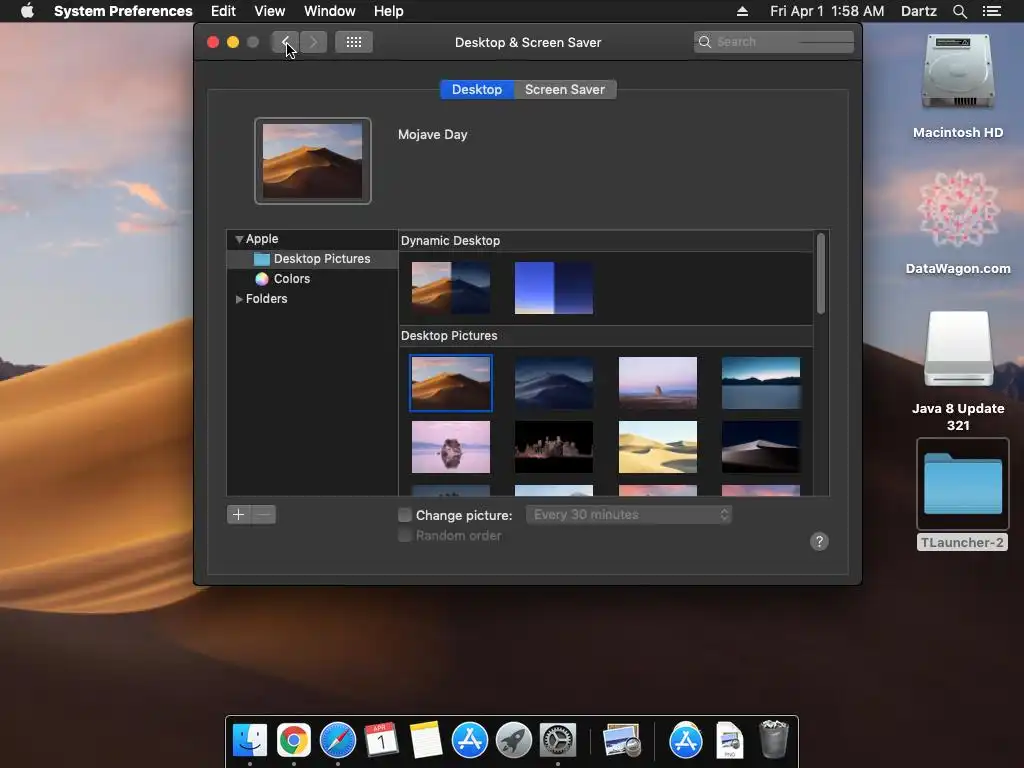Open the App Store next to Notes

[x=470, y=740]
